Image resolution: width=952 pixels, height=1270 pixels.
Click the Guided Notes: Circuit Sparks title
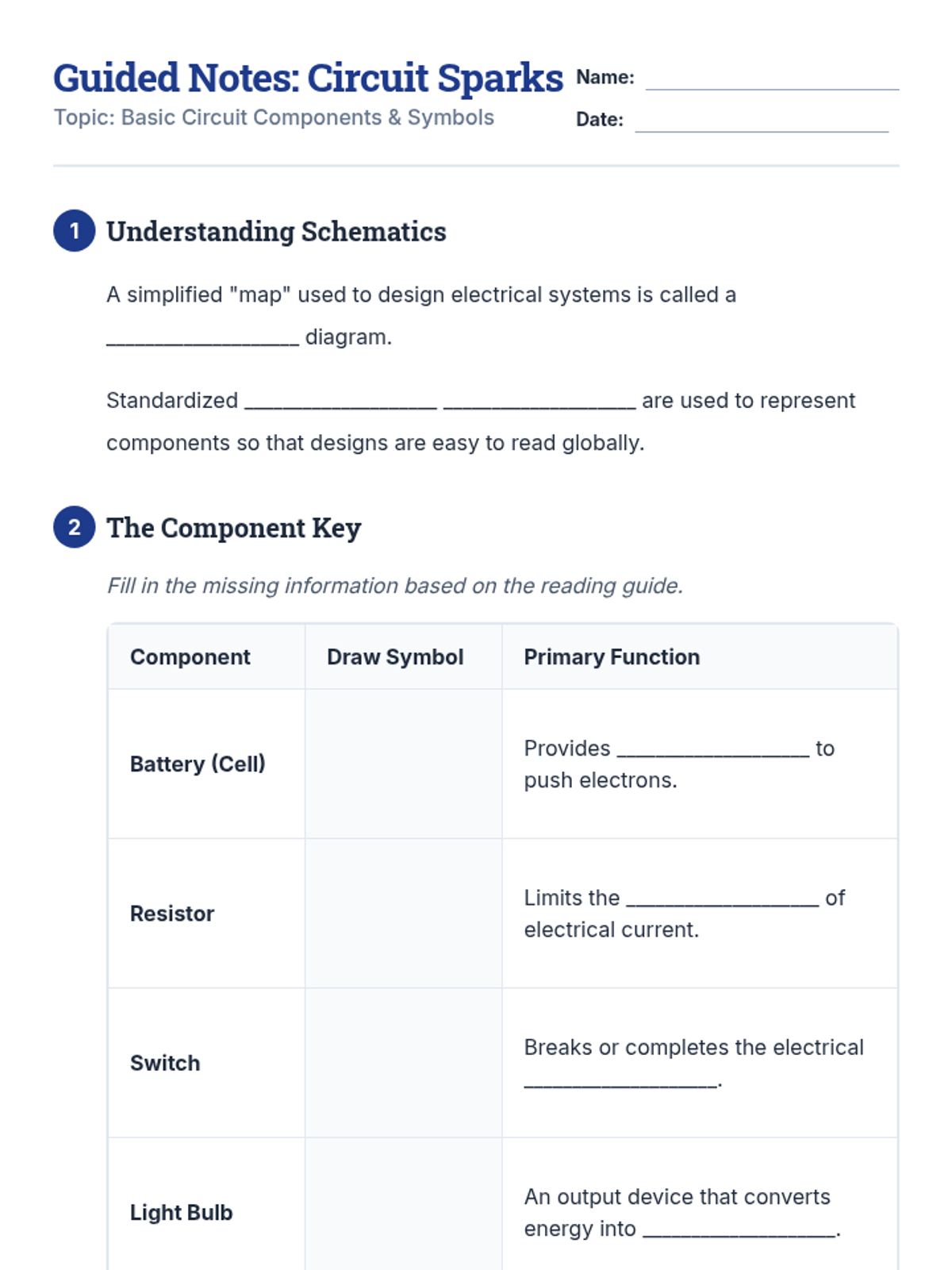coord(308,78)
